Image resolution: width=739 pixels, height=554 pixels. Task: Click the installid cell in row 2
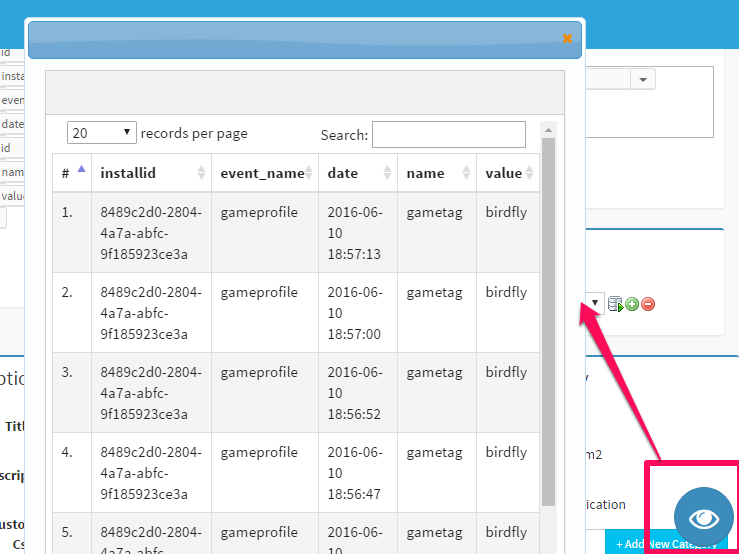pos(151,314)
